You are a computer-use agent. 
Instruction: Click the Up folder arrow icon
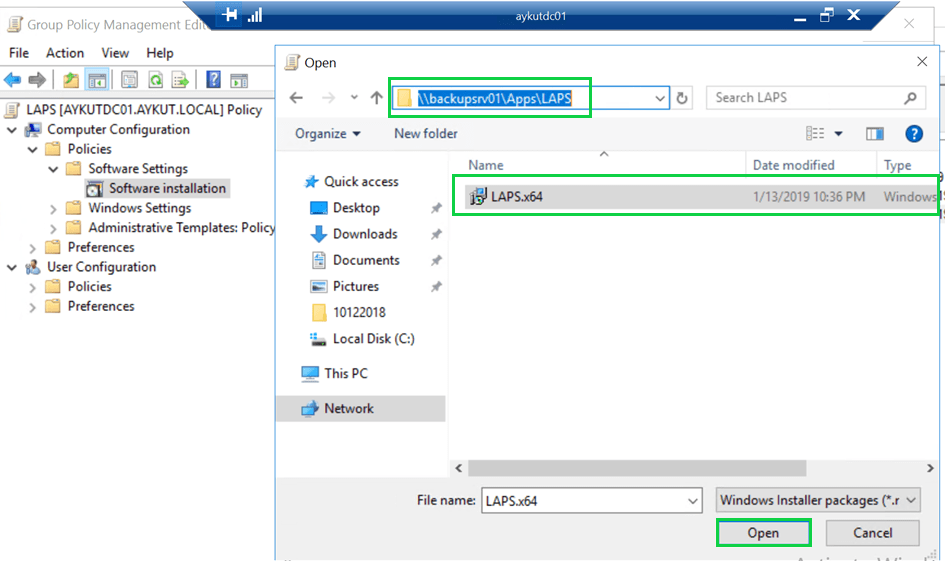[x=376, y=98]
